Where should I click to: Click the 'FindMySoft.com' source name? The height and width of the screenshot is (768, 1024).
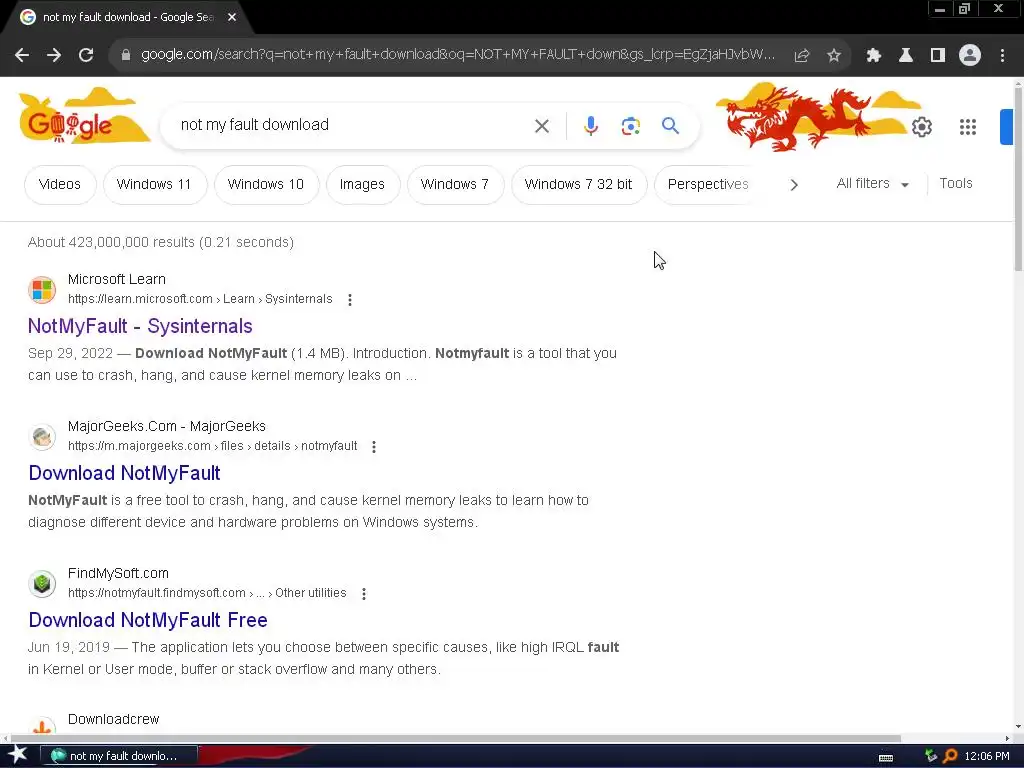pyautogui.click(x=118, y=573)
